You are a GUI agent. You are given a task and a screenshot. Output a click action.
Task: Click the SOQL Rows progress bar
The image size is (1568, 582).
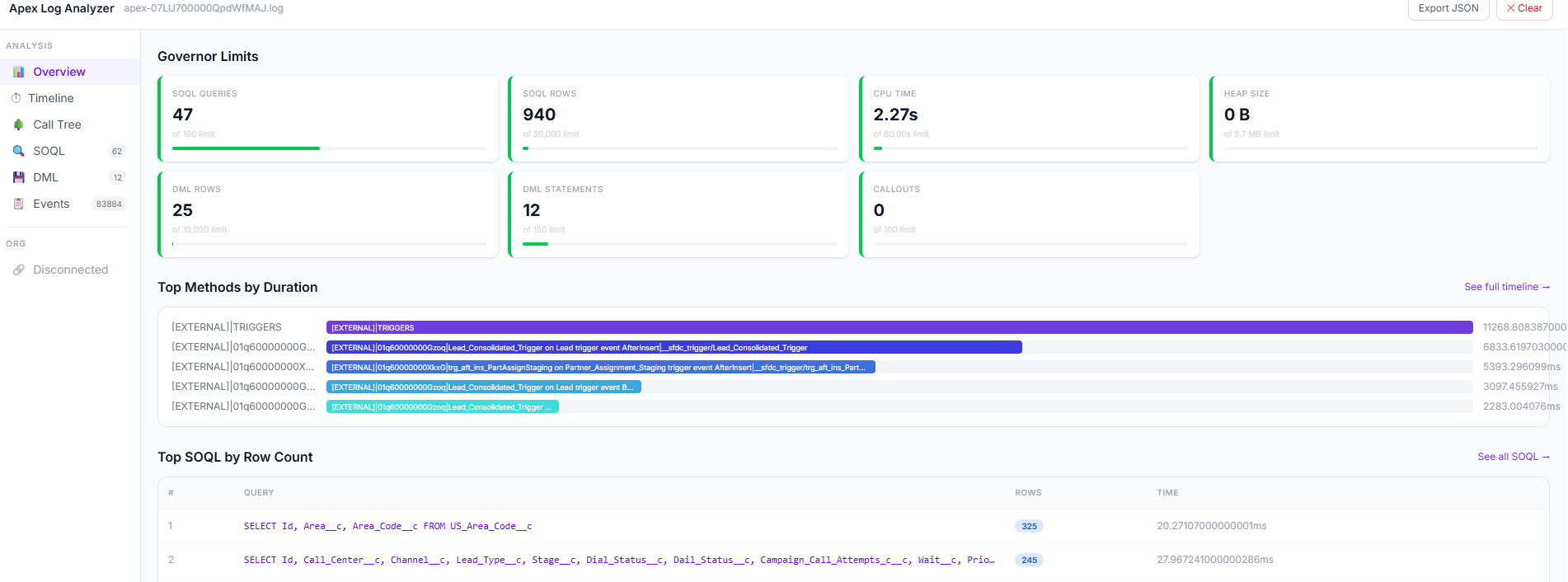[x=680, y=148]
